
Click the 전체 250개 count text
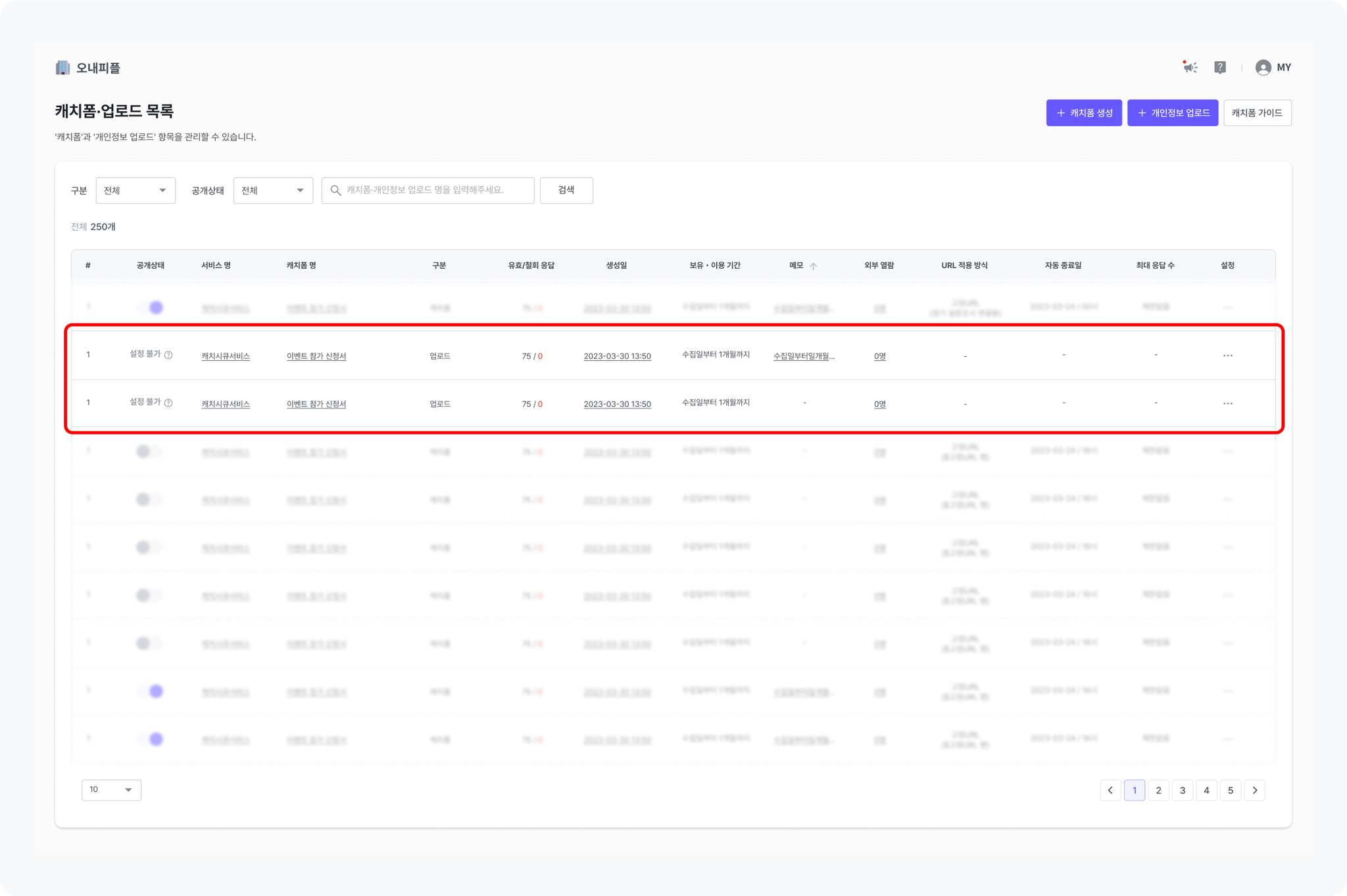coord(93,227)
